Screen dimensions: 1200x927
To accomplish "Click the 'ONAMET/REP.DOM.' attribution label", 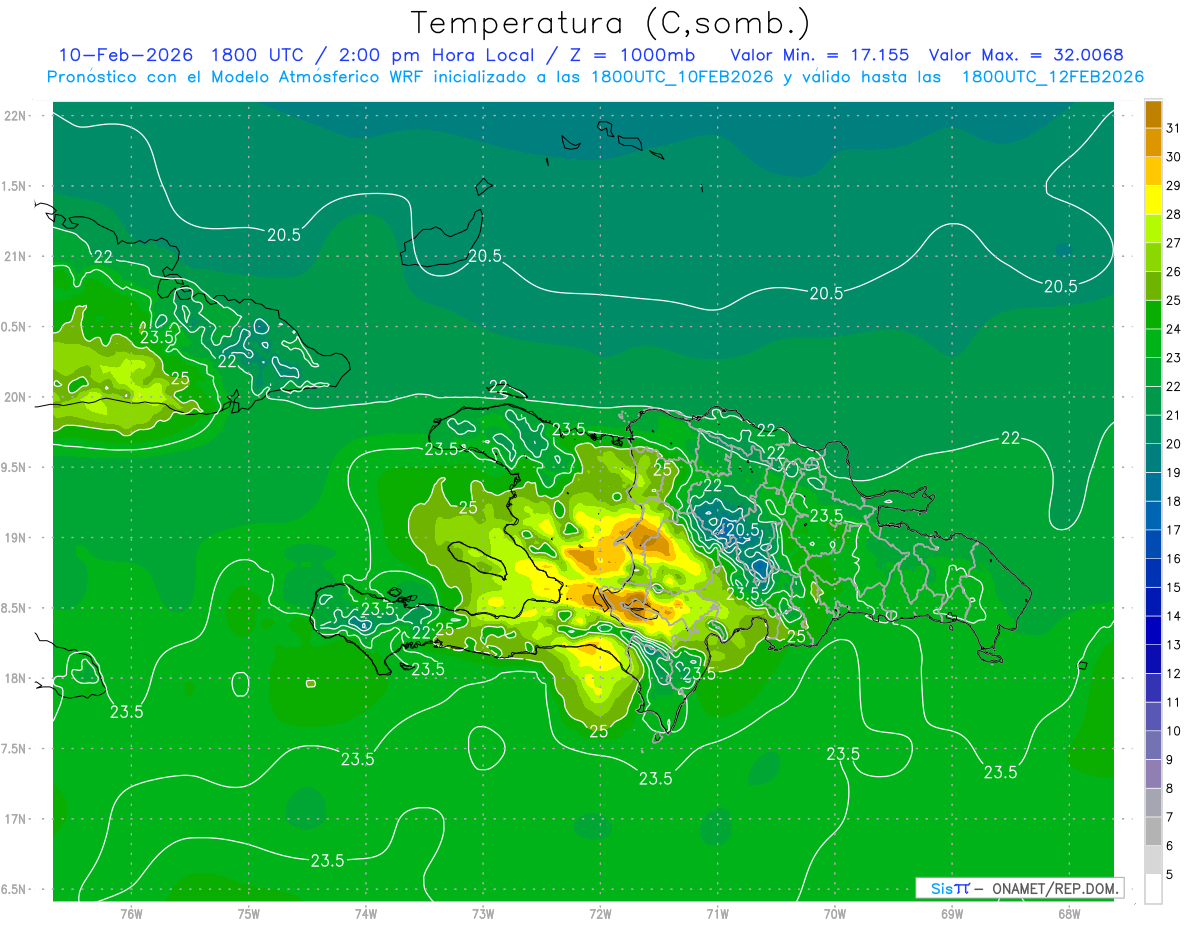I will click(1054, 888).
